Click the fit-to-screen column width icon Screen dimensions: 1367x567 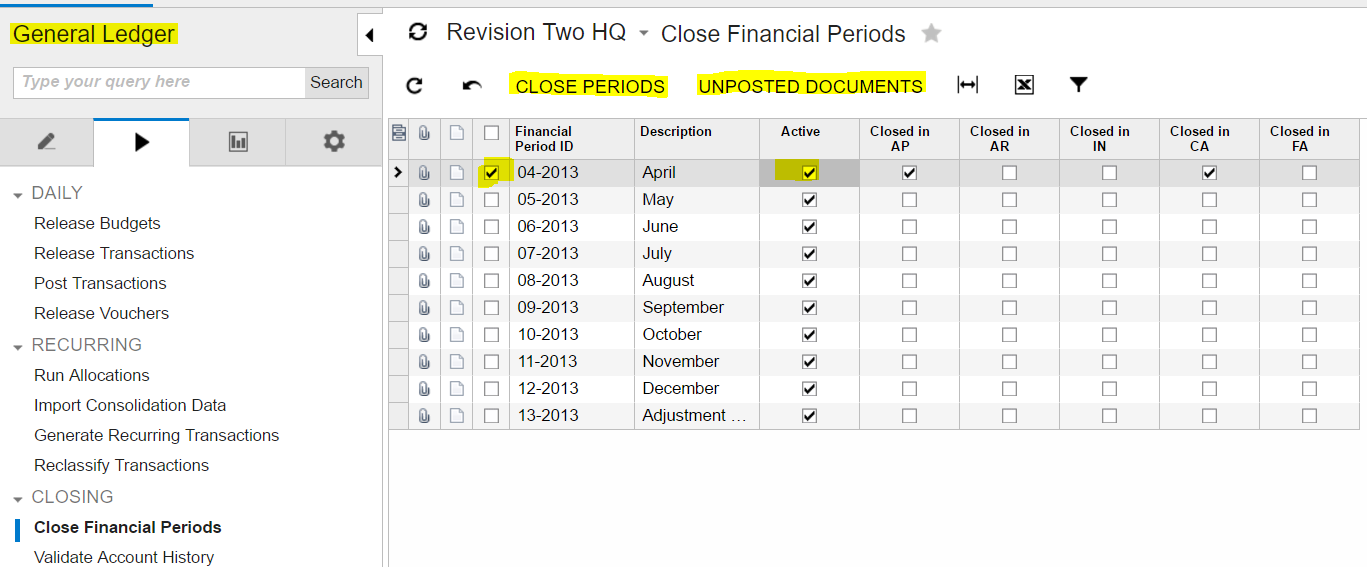pyautogui.click(x=967, y=85)
